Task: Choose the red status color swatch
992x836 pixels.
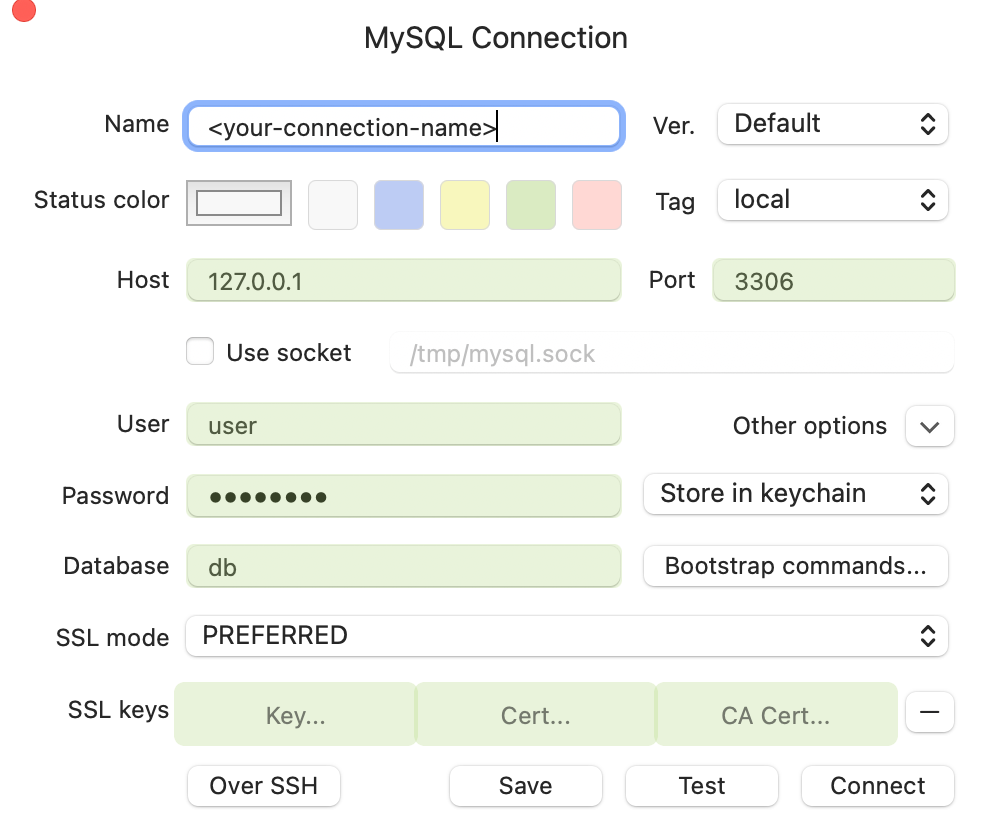Action: coord(597,205)
